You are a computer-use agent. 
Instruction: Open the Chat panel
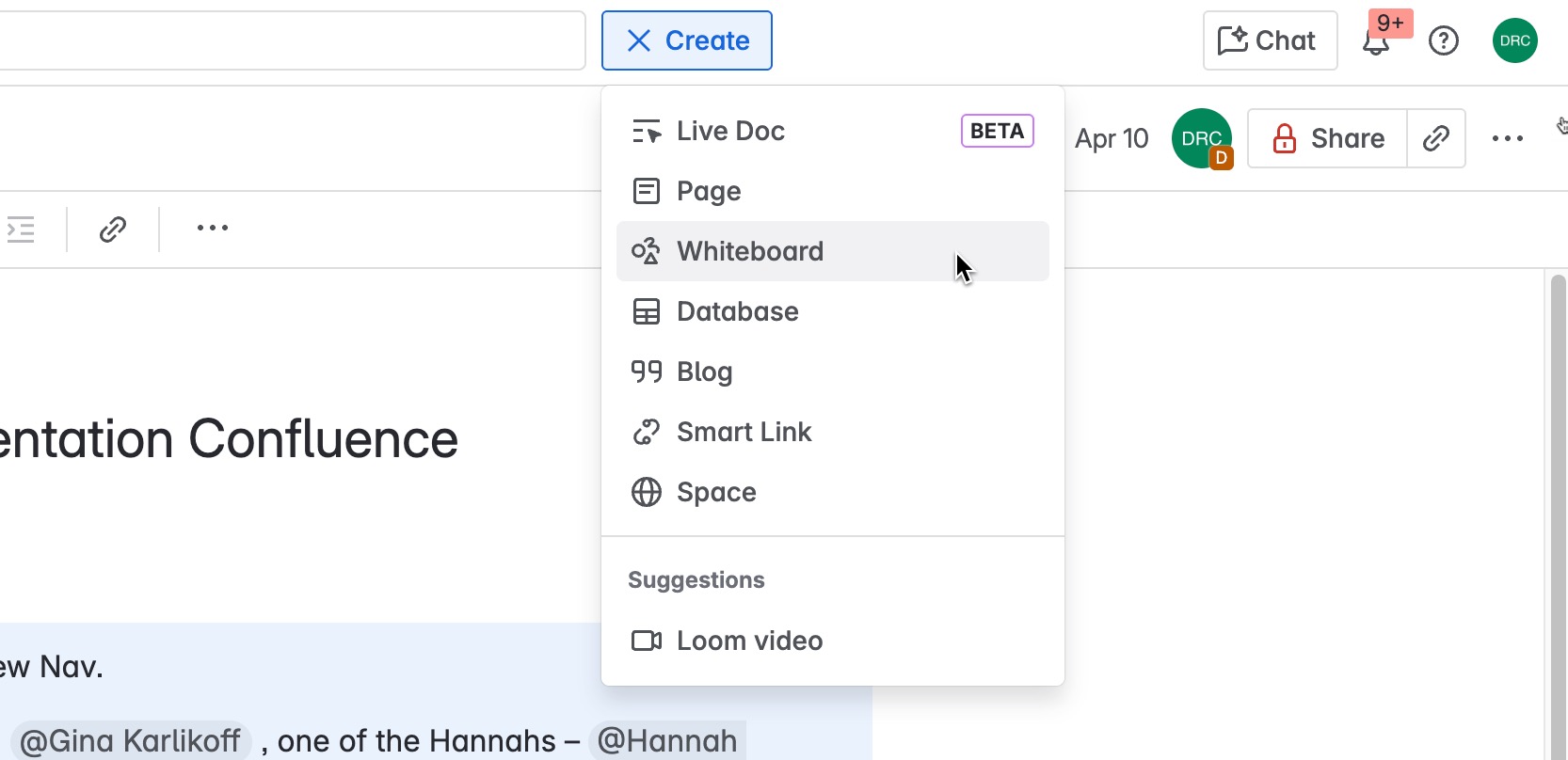(1269, 41)
